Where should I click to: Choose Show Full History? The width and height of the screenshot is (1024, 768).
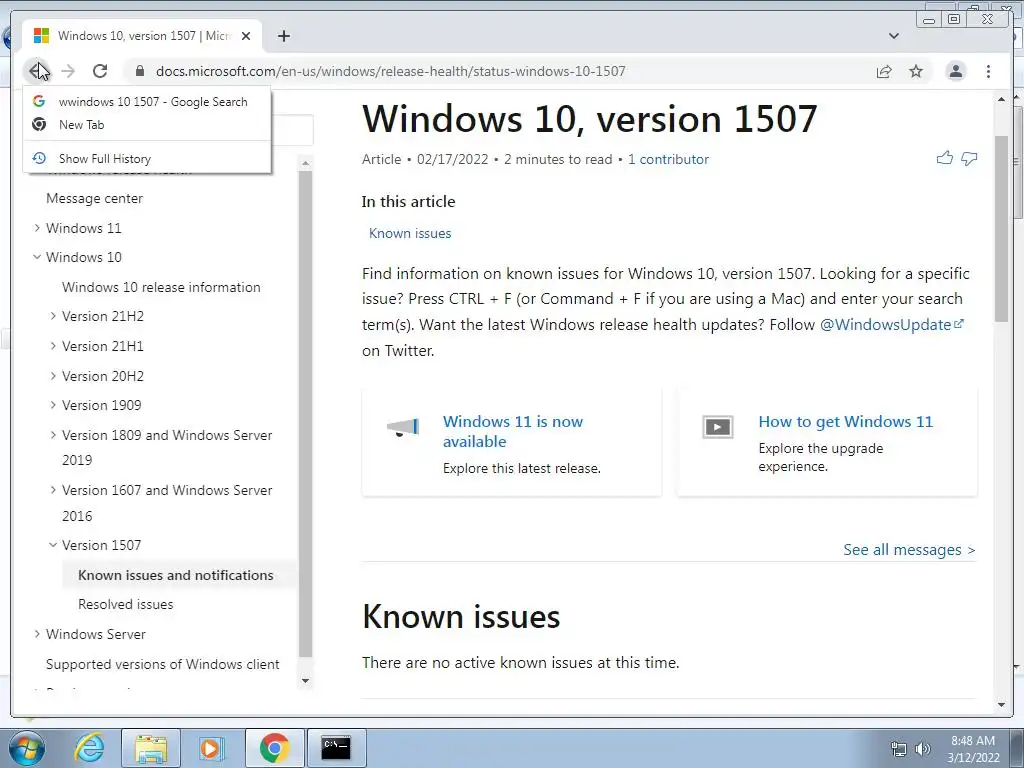coord(146,159)
